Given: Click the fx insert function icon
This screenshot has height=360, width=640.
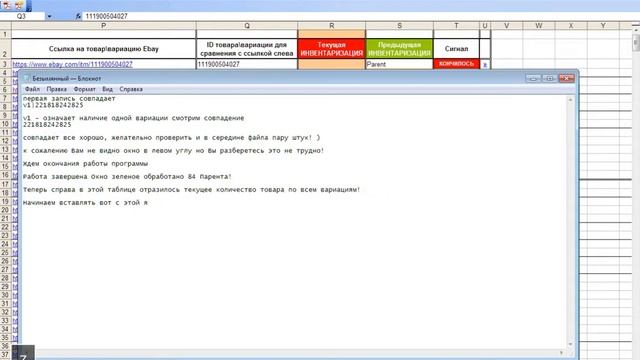Looking at the screenshot, I should (78, 16).
